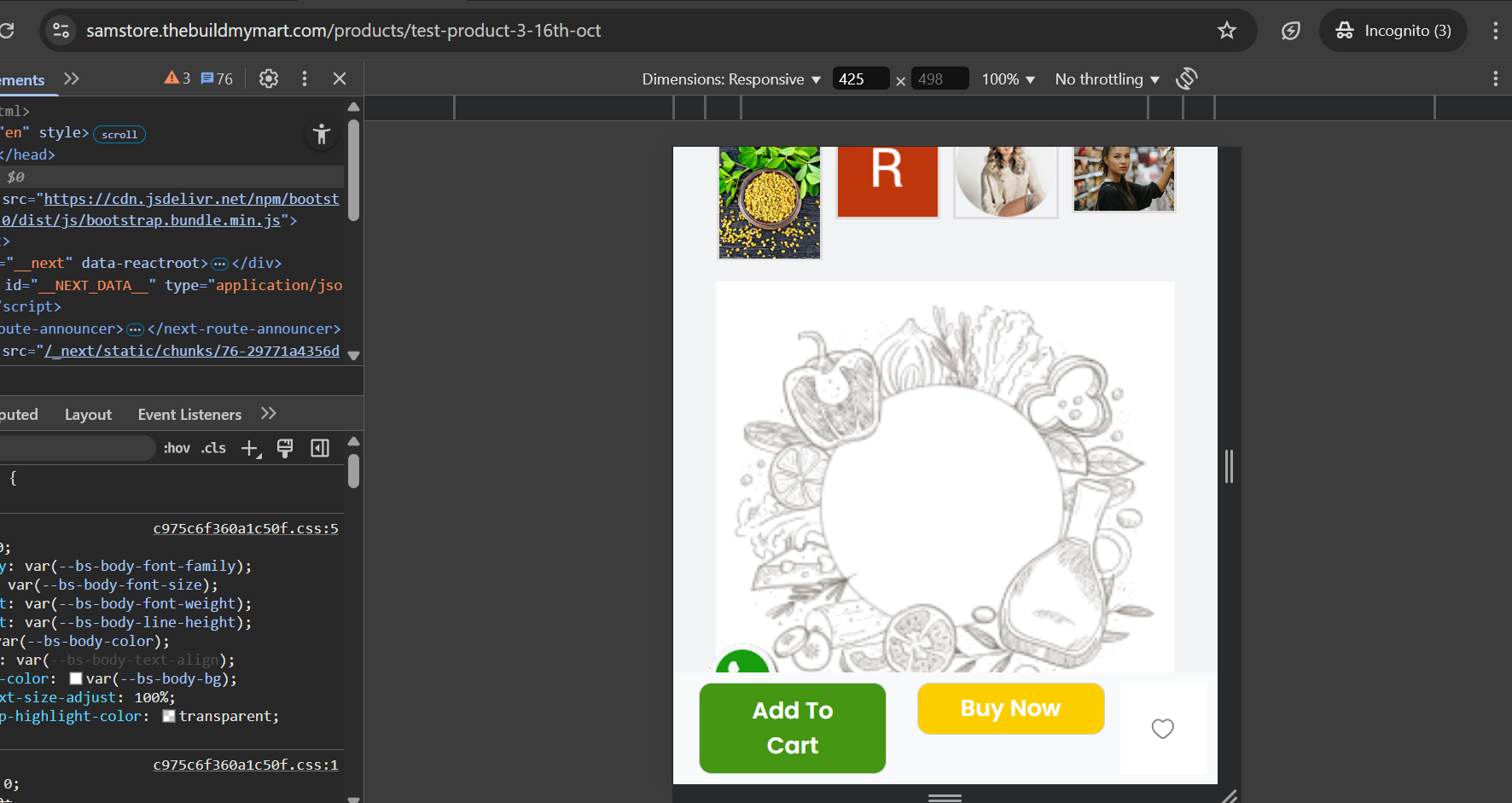Viewport: 1512px width, 803px height.
Task: Open device toolbar more options menu
Action: pyautogui.click(x=1495, y=79)
